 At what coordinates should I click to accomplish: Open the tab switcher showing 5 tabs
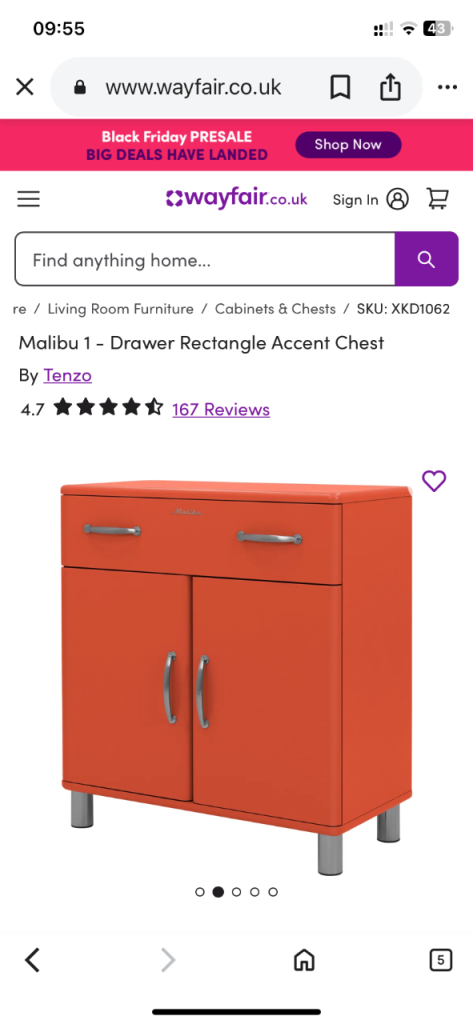click(440, 959)
